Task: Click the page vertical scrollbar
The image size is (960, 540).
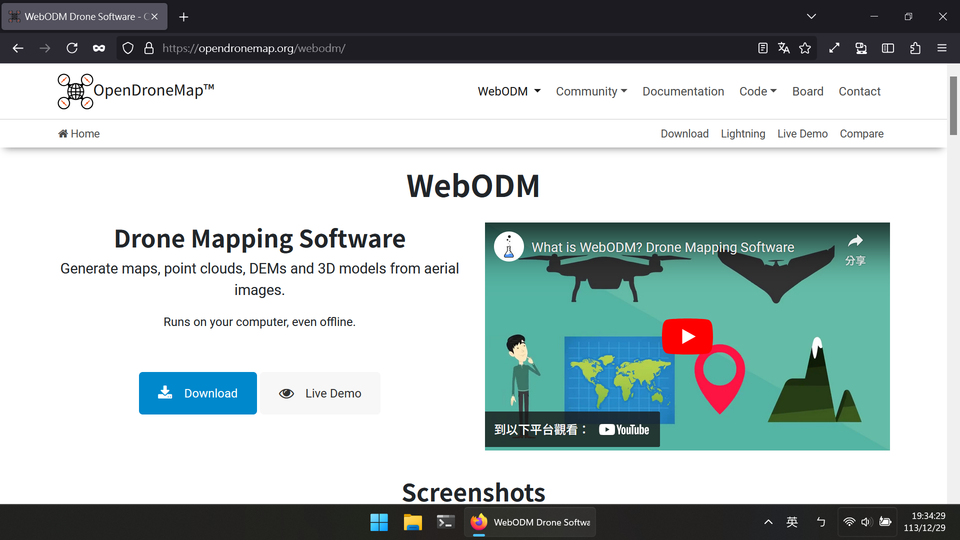Action: (x=953, y=105)
